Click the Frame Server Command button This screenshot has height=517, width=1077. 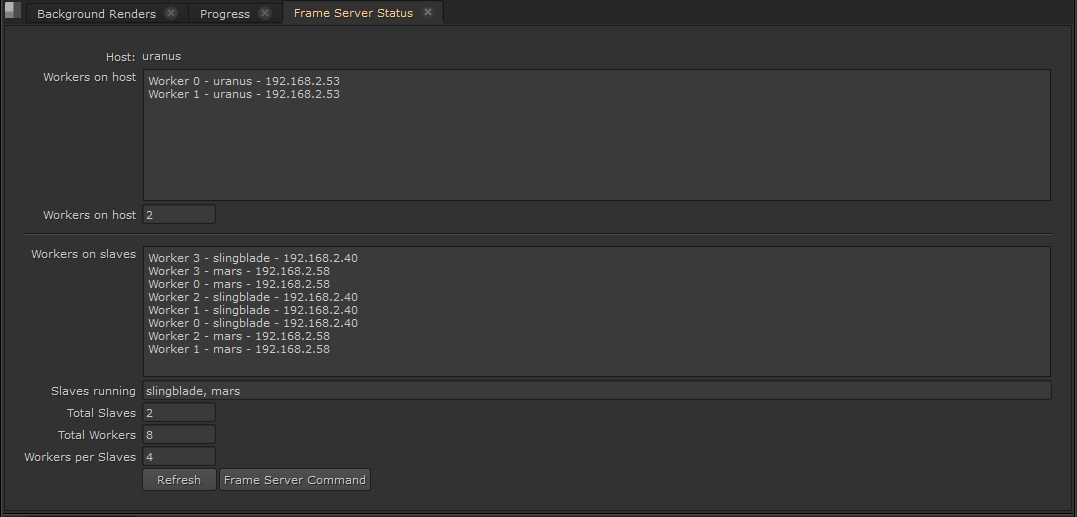[295, 480]
